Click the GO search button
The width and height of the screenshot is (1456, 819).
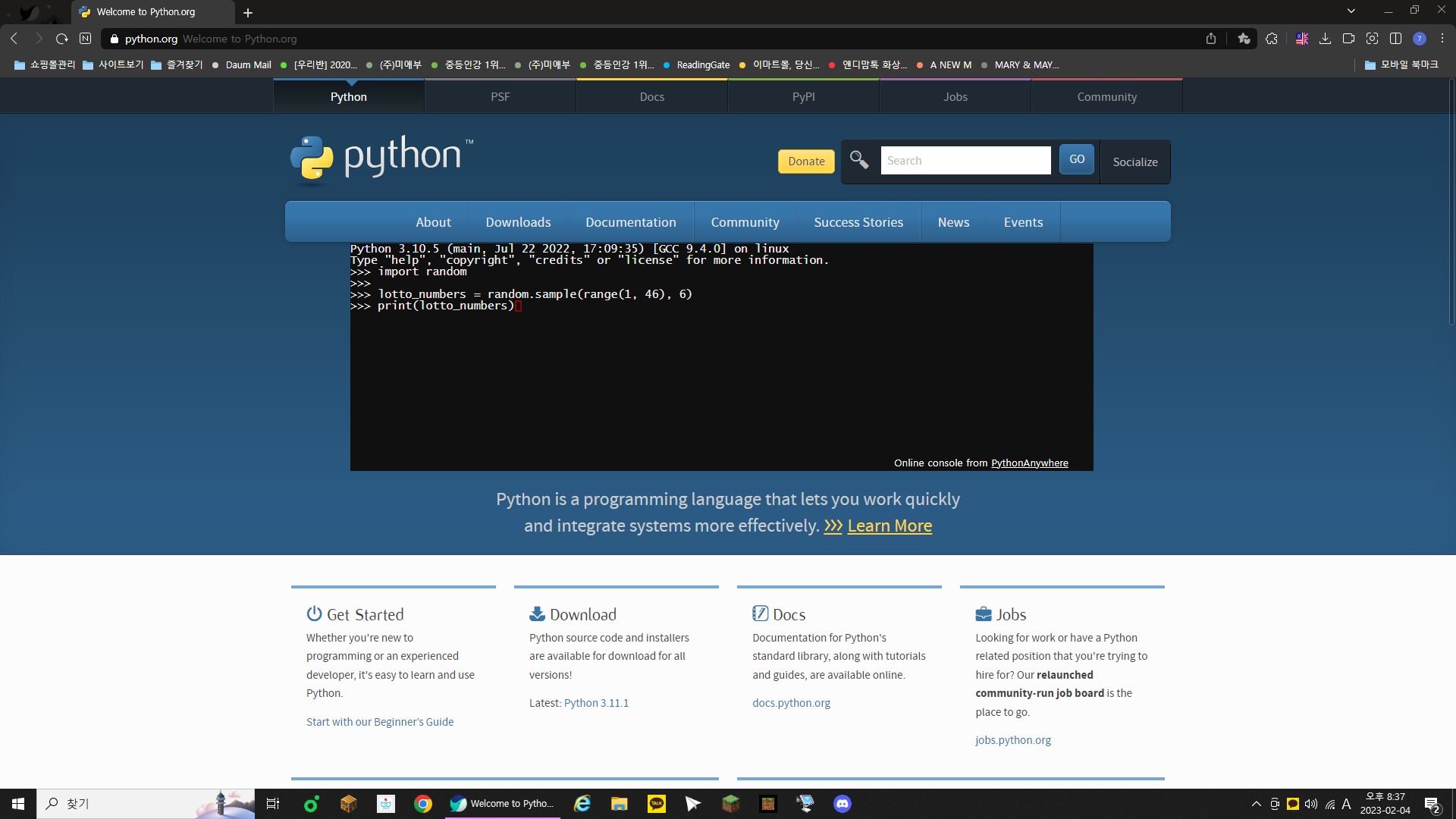(x=1077, y=159)
